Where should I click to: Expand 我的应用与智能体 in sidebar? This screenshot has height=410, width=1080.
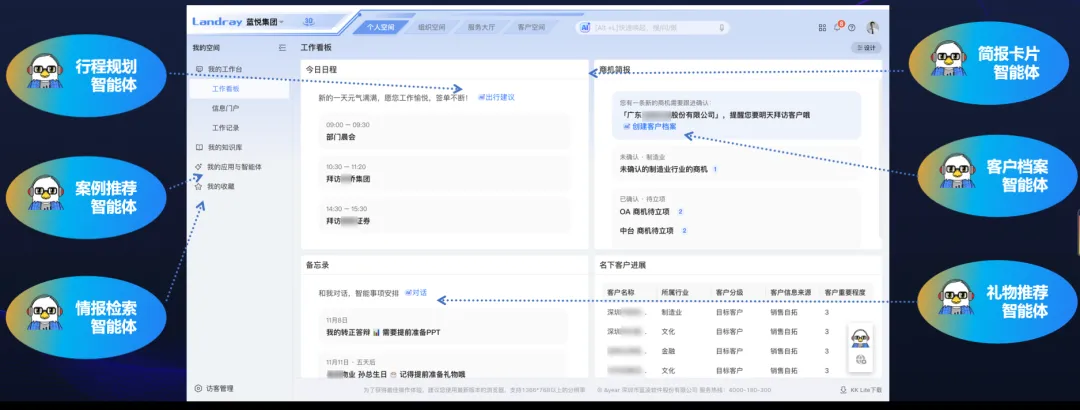click(x=233, y=167)
